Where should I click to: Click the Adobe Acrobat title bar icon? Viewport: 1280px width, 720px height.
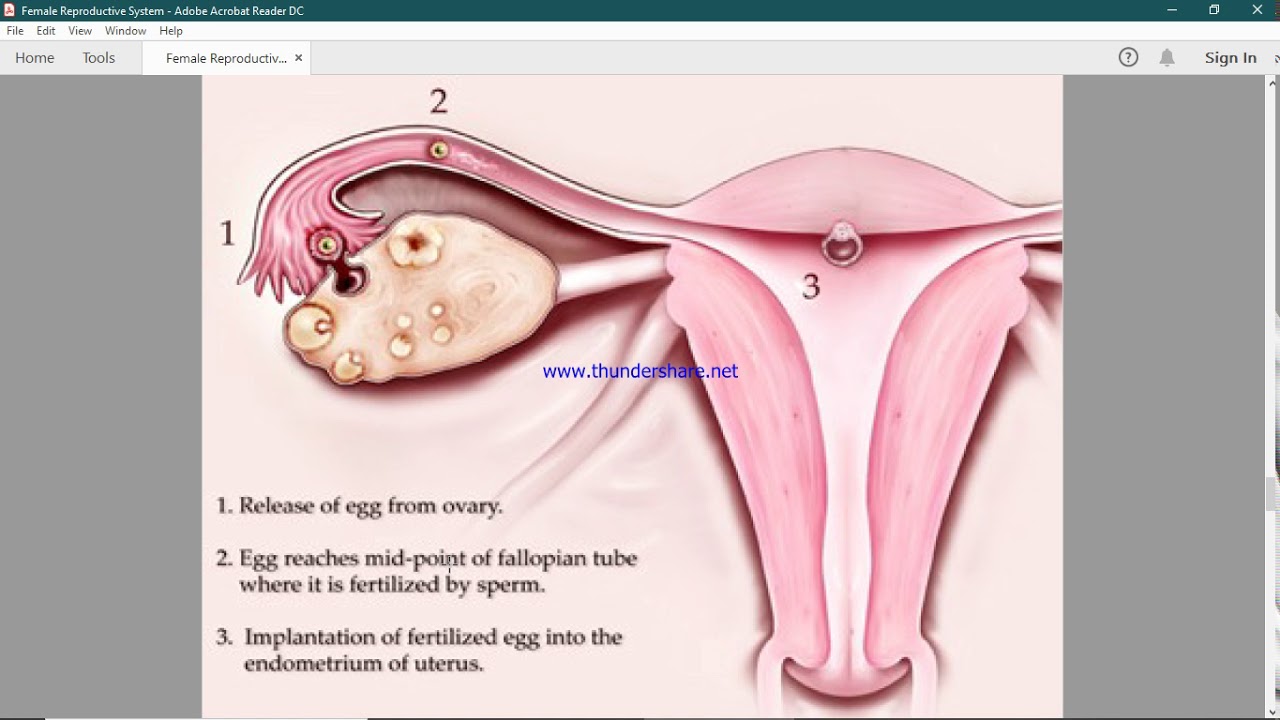10,10
